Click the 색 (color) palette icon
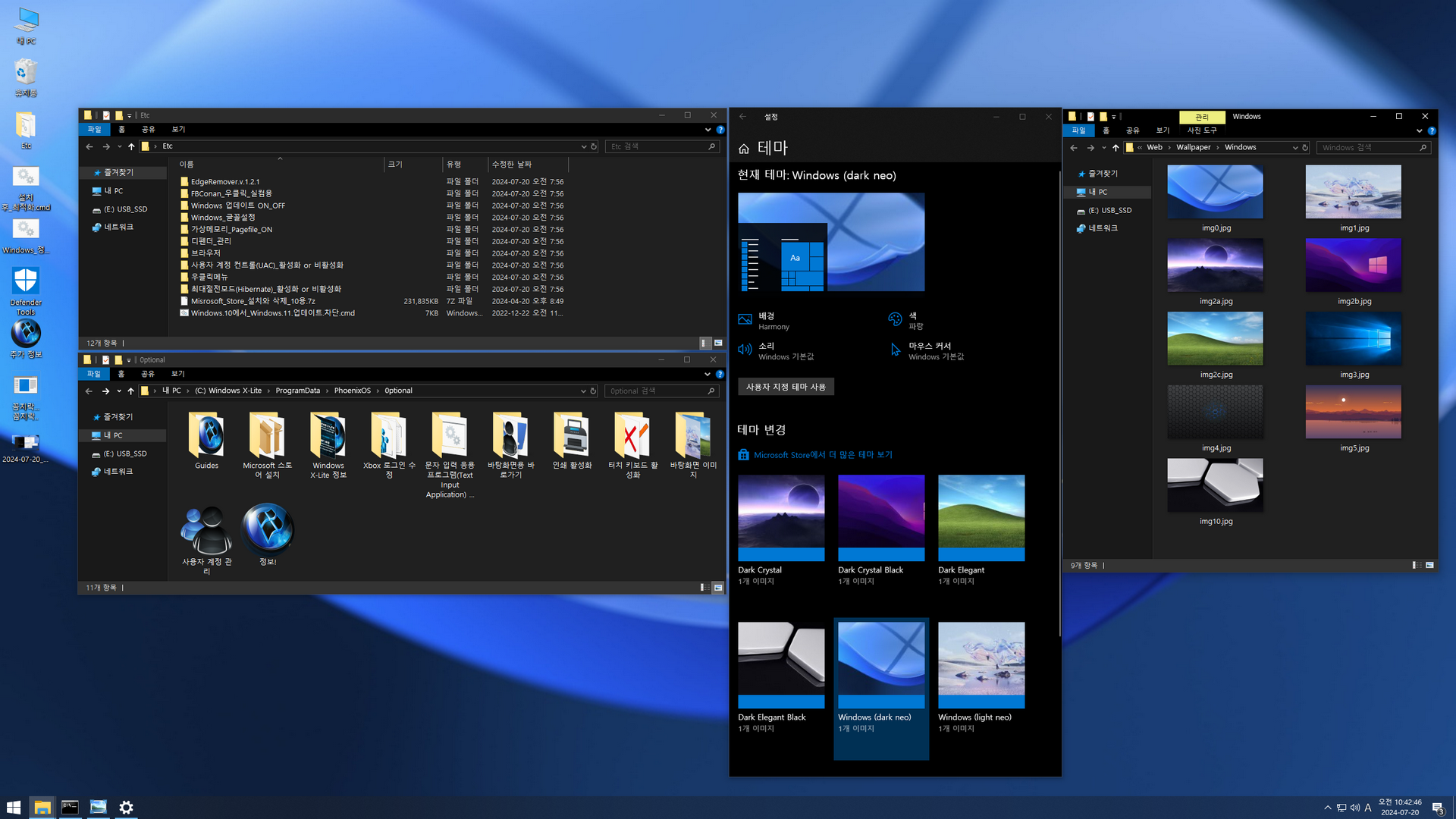Viewport: 1456px width, 819px height. 895,320
